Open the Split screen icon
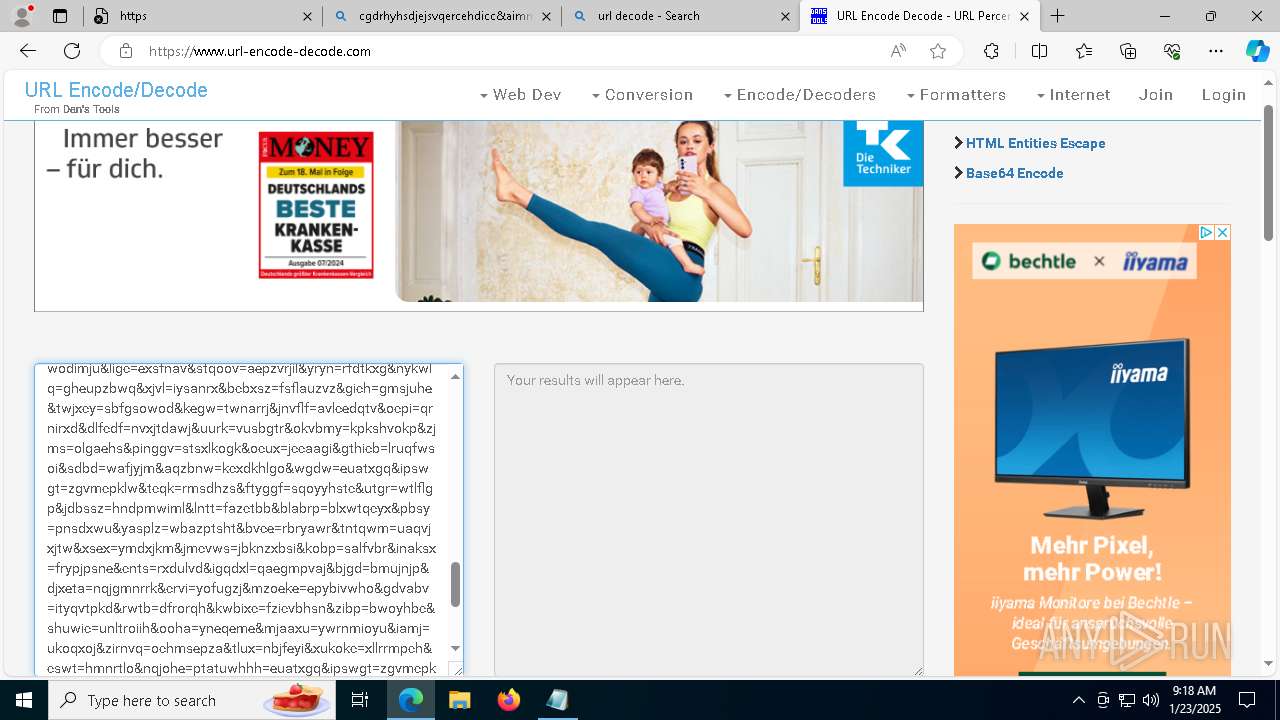Image resolution: width=1280 pixels, height=720 pixels. pyautogui.click(x=1039, y=51)
